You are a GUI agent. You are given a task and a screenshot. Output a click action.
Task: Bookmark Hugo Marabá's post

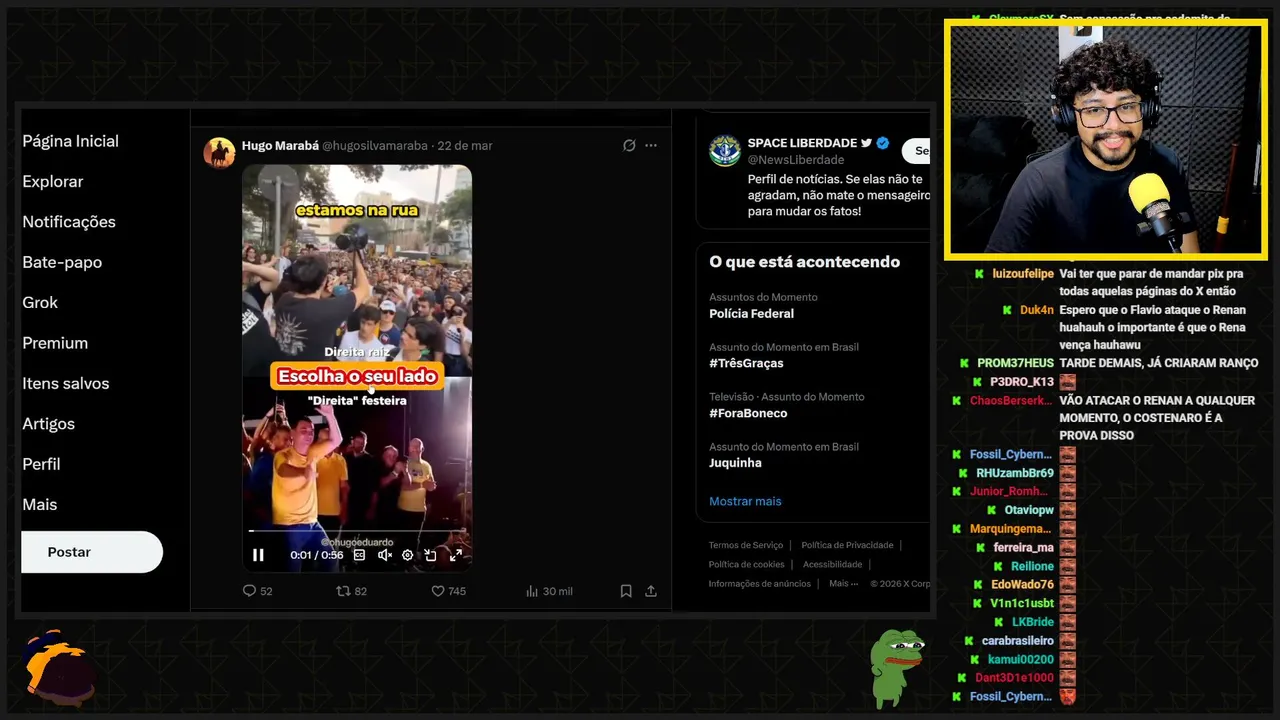pyautogui.click(x=626, y=591)
